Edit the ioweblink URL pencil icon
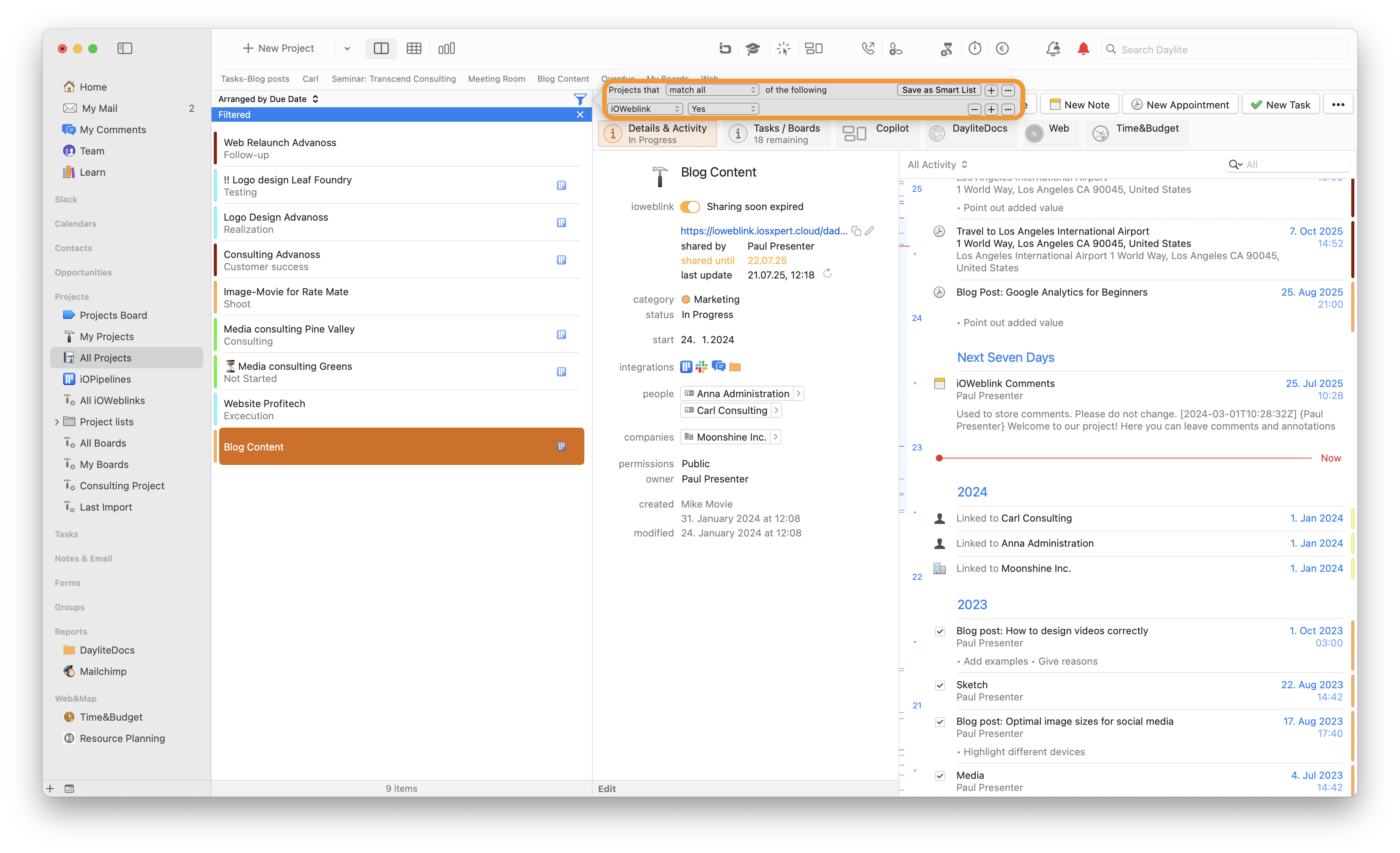The image size is (1400, 853). (x=870, y=231)
